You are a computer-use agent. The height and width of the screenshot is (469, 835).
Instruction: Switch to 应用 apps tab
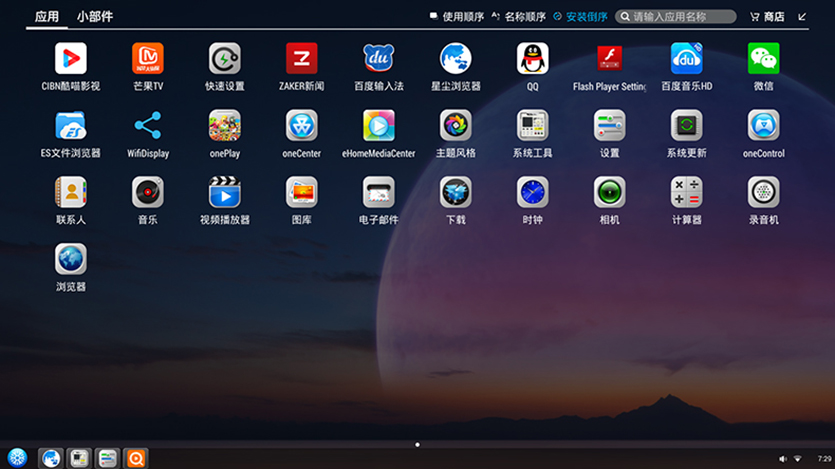(x=47, y=17)
